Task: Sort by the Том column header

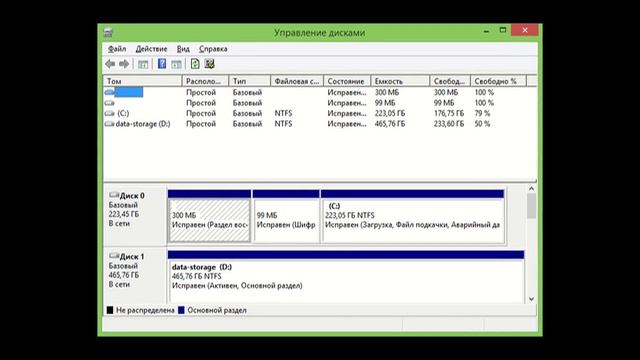Action: [142, 81]
